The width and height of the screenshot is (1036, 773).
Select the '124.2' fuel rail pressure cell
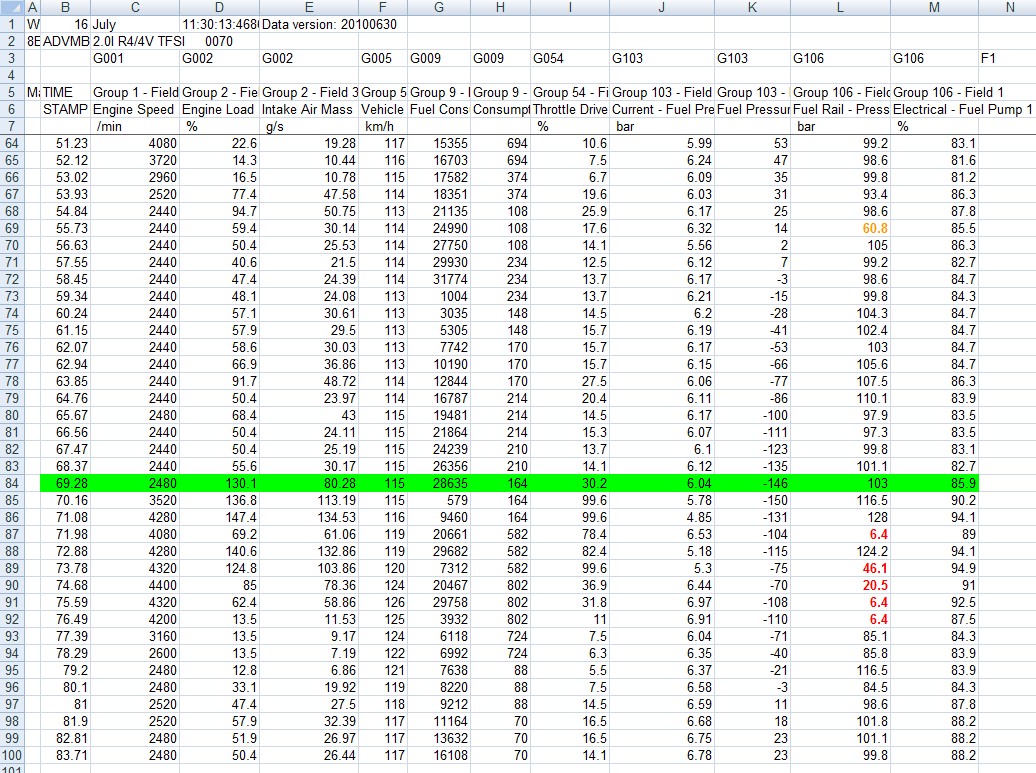click(840, 551)
